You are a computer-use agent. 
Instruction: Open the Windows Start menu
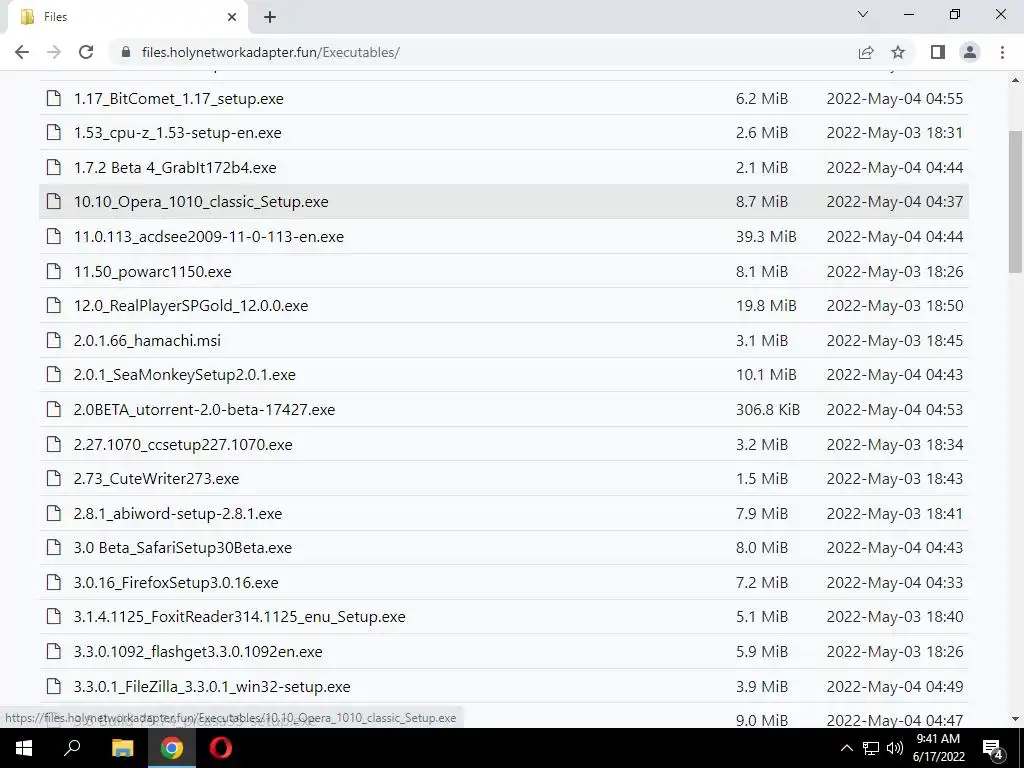pos(24,748)
